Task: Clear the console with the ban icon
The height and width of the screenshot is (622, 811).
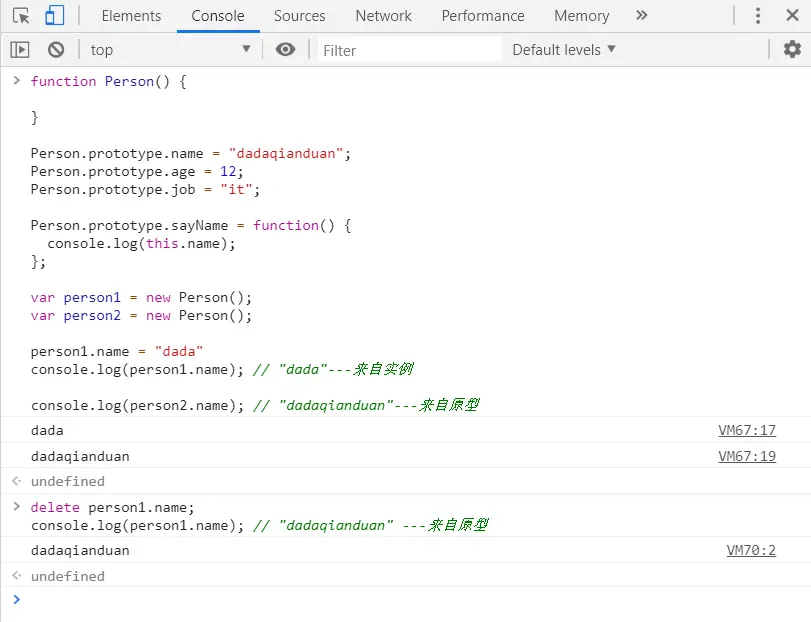Action: 56,50
